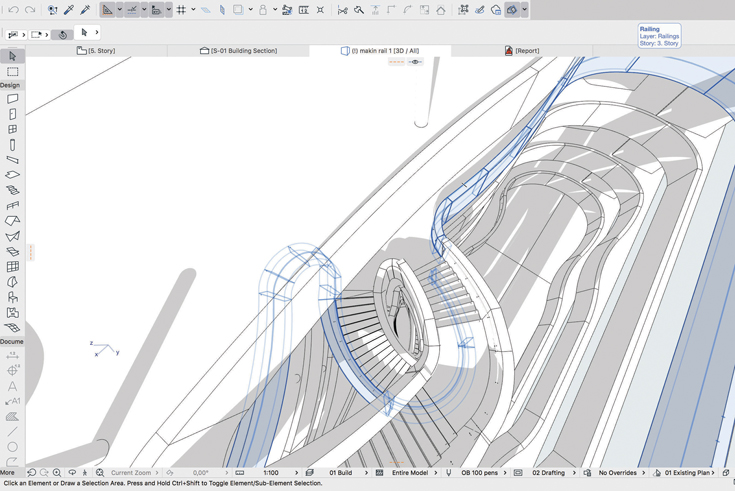Toggle the grid snap icon

[x=181, y=10]
